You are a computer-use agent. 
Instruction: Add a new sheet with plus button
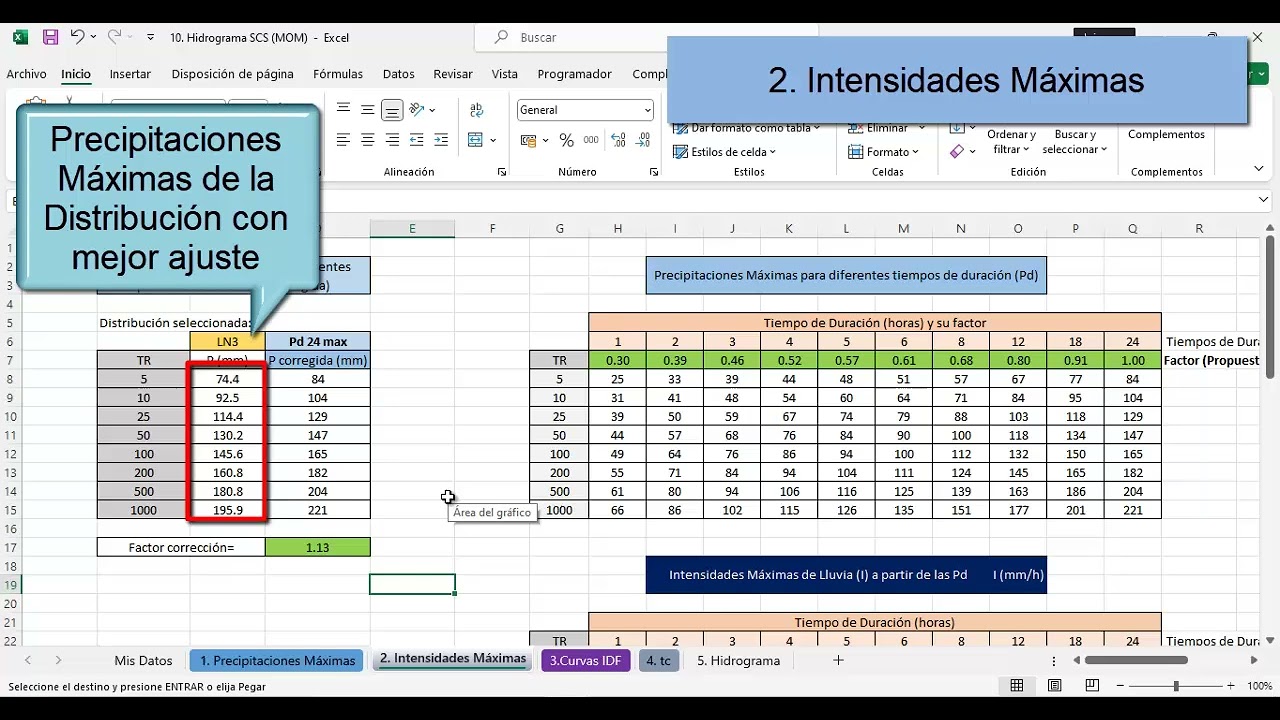838,660
